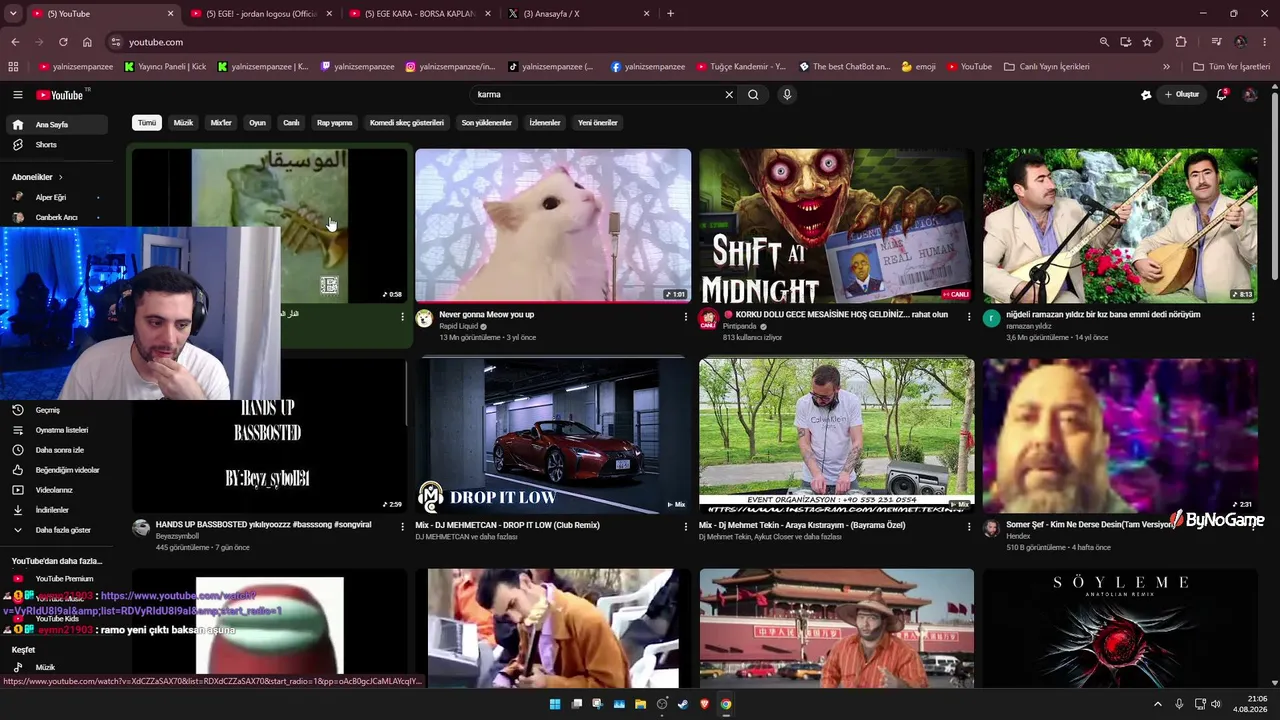Switch to the Anasayfa / X tab
The height and width of the screenshot is (720, 1280).
pos(578,14)
